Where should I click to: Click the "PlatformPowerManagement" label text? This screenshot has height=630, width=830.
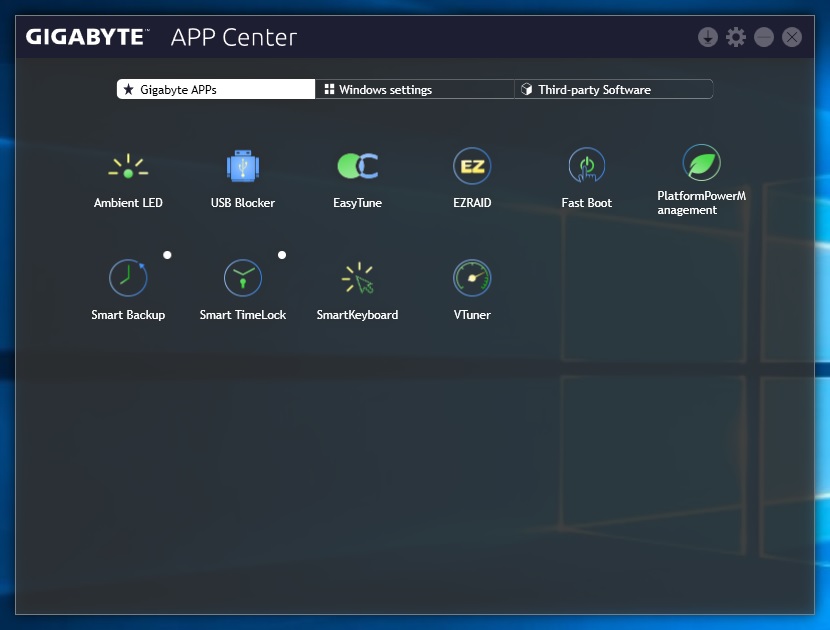pyautogui.click(x=701, y=203)
